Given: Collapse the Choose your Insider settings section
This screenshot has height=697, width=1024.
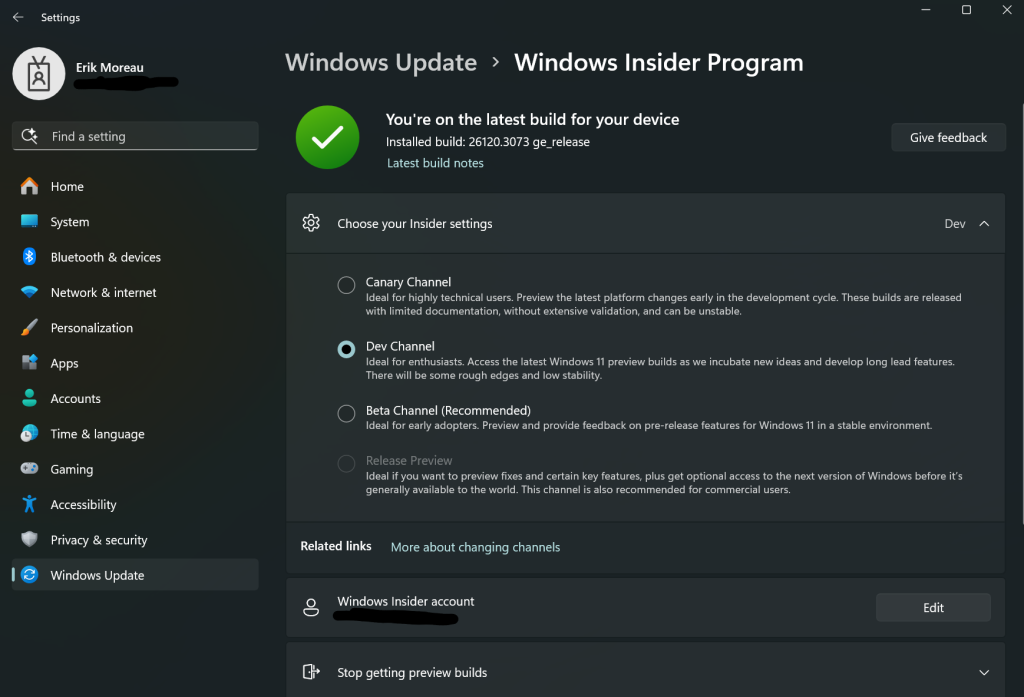Looking at the screenshot, I should click(x=984, y=224).
